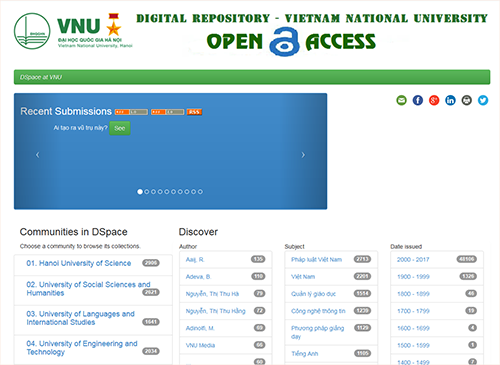Image resolution: width=500 pixels, height=365 pixels.
Task: Browse items dated 1500 - 1599
Action: pyautogui.click(x=413, y=346)
